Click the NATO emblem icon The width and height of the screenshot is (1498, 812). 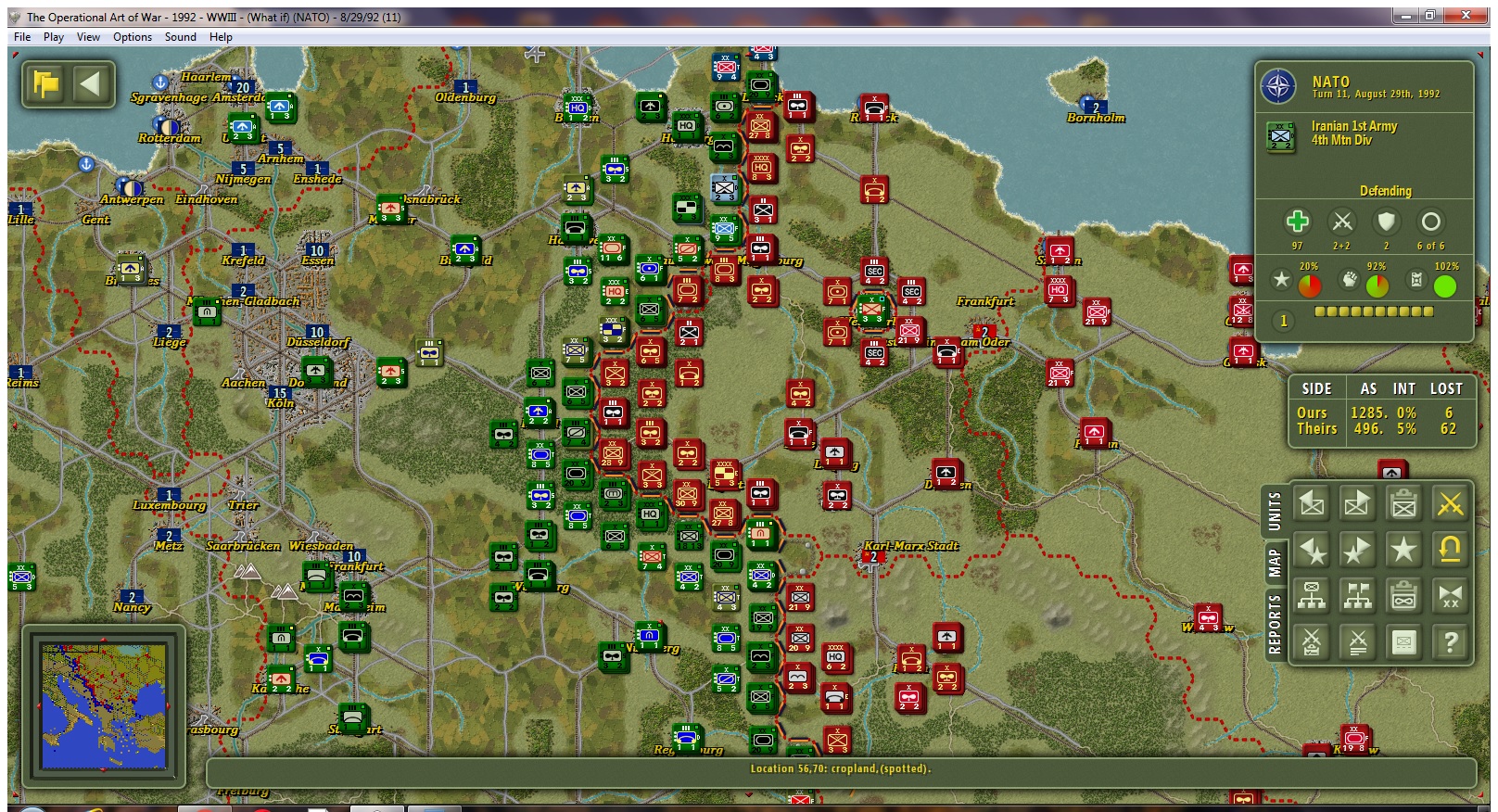click(1278, 87)
